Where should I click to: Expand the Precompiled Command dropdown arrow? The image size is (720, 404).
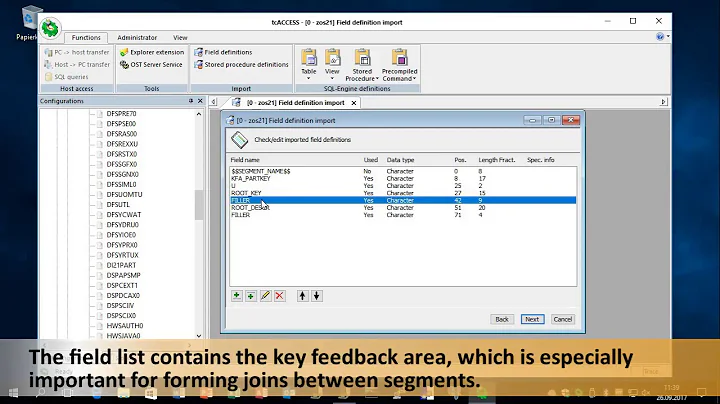click(x=414, y=79)
